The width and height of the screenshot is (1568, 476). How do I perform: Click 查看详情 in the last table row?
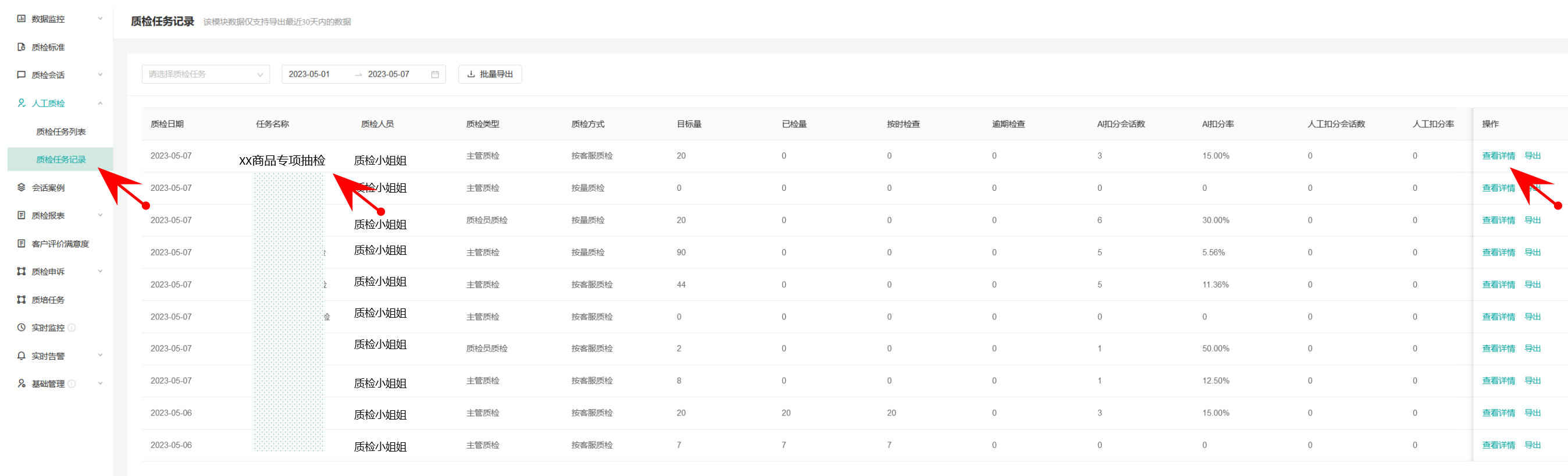point(1498,446)
